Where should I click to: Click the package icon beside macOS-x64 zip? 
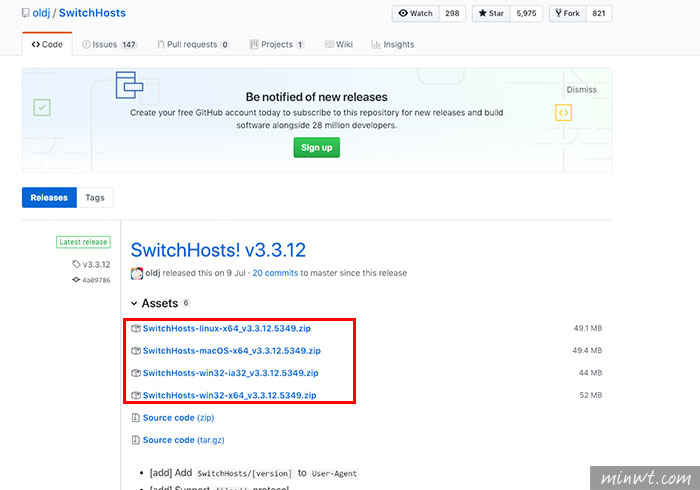click(136, 351)
